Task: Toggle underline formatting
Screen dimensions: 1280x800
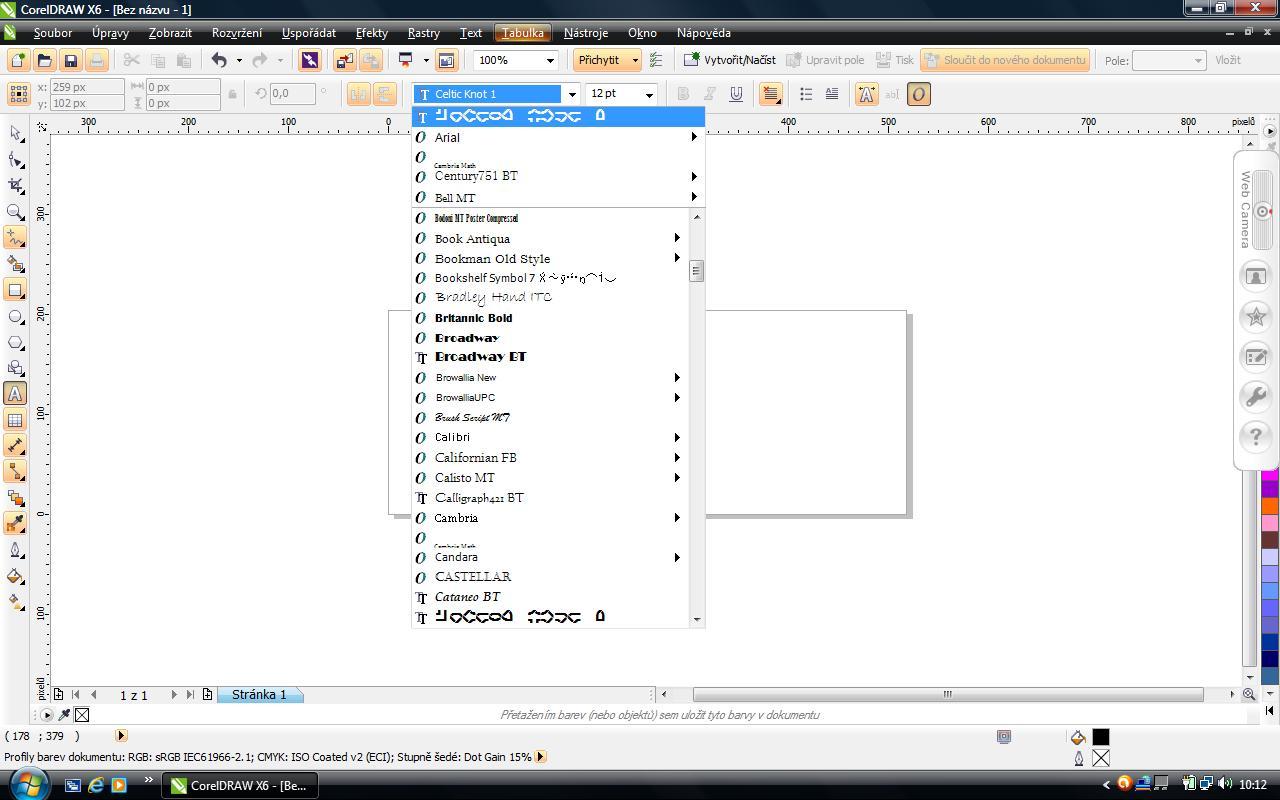Action: point(736,94)
